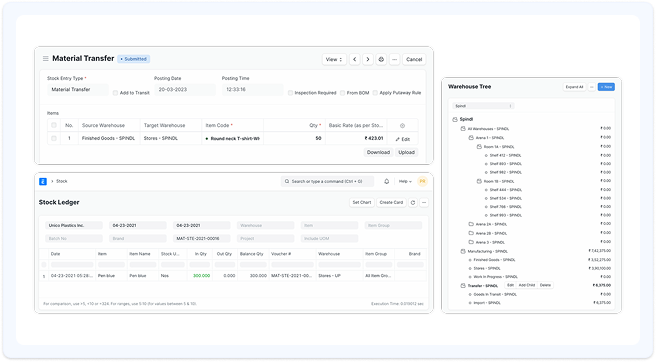Toggle the Add to Transit checkbox

point(115,93)
